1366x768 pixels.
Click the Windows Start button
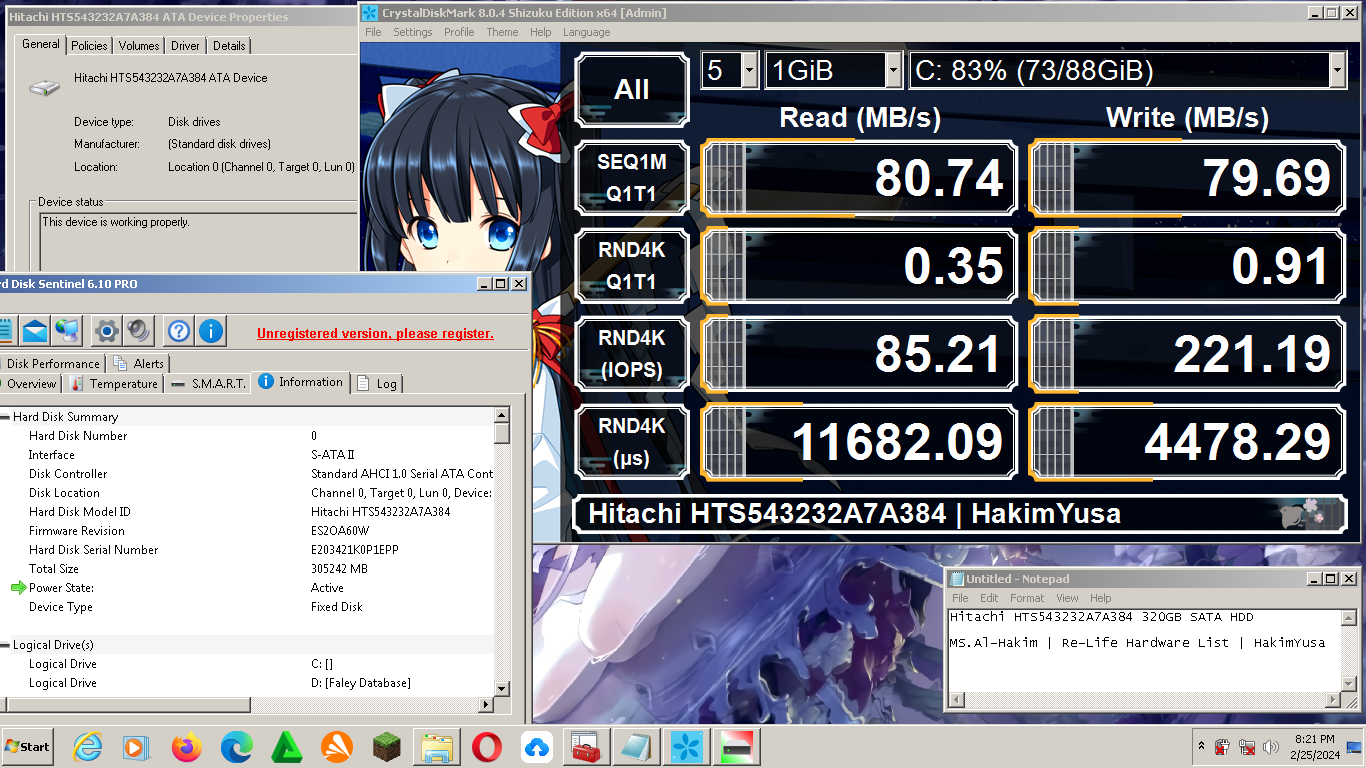pyautogui.click(x=27, y=747)
